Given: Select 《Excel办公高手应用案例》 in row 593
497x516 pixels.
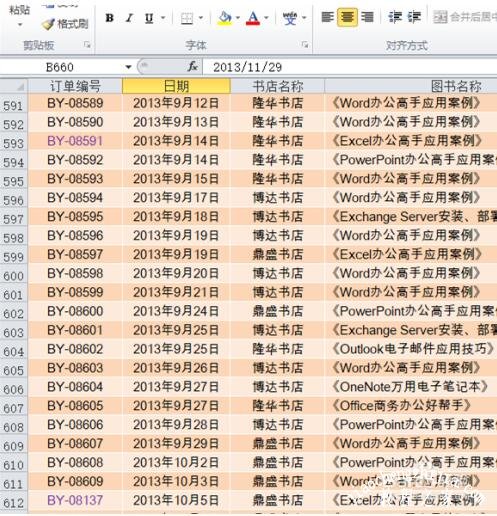Looking at the screenshot, I should pyautogui.click(x=411, y=141).
